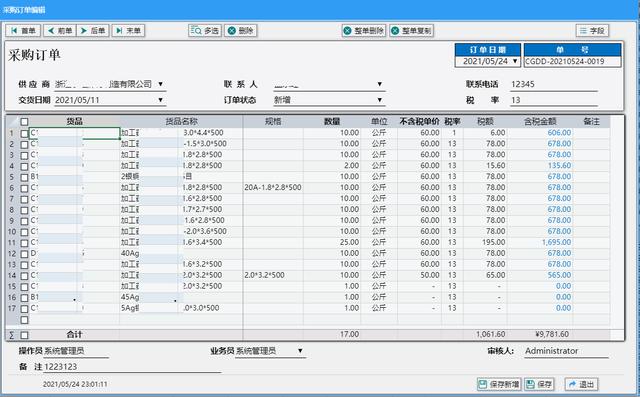The width and height of the screenshot is (640, 397).
Task: Click the 备注 column header in grid
Action: point(591,121)
